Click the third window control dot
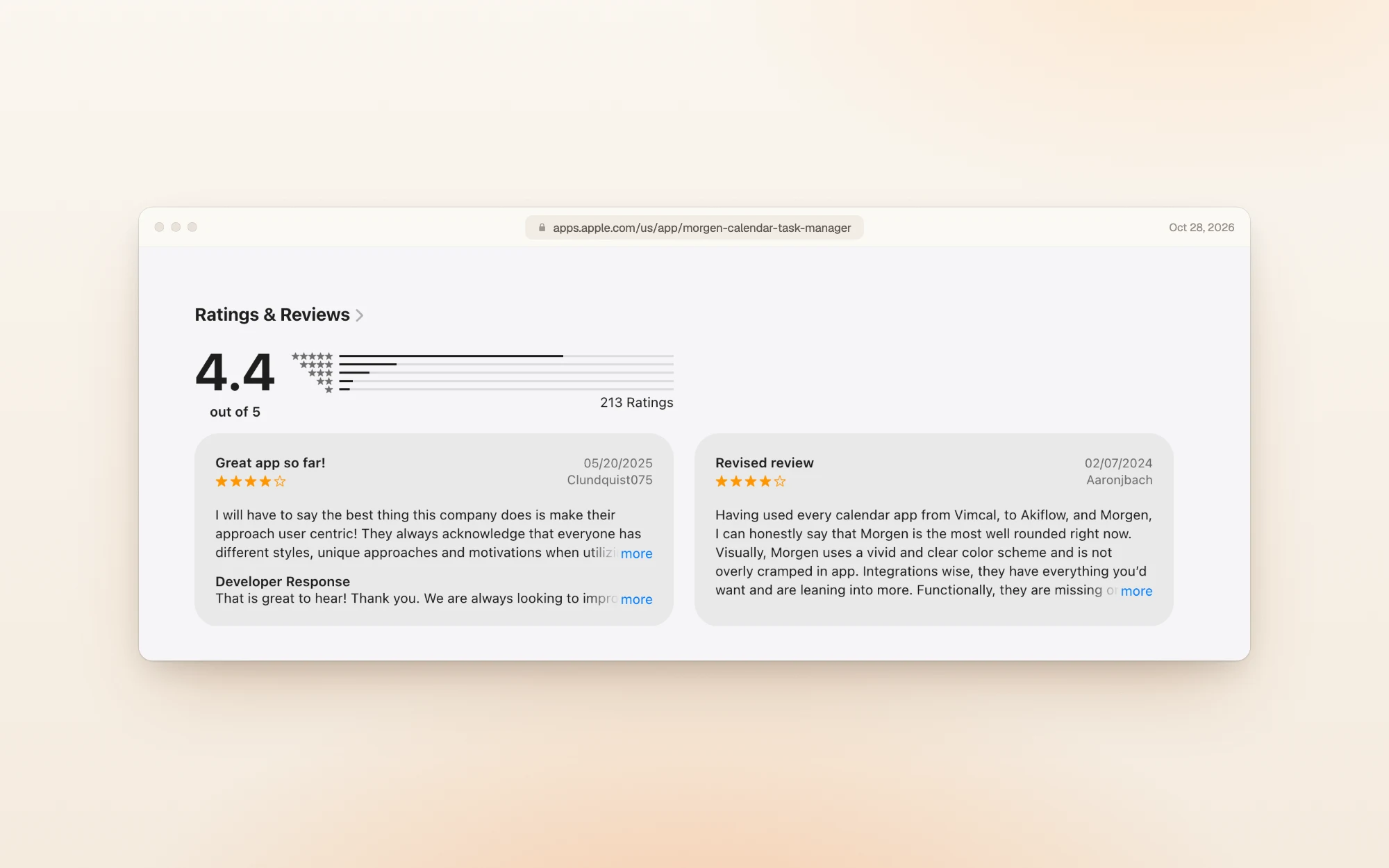The width and height of the screenshot is (1389, 868). click(192, 227)
